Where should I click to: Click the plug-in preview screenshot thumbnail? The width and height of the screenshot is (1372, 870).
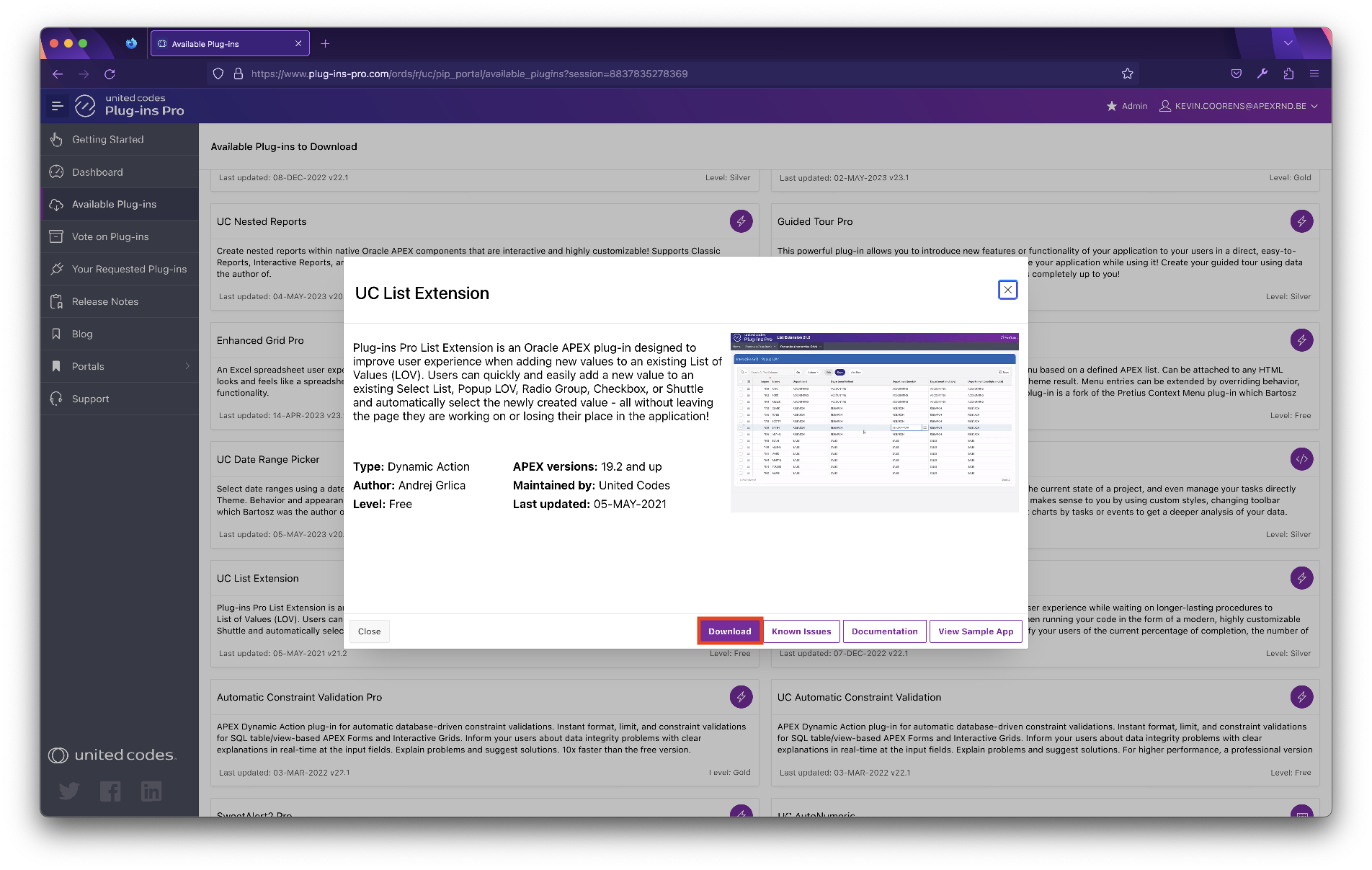pyautogui.click(x=874, y=422)
